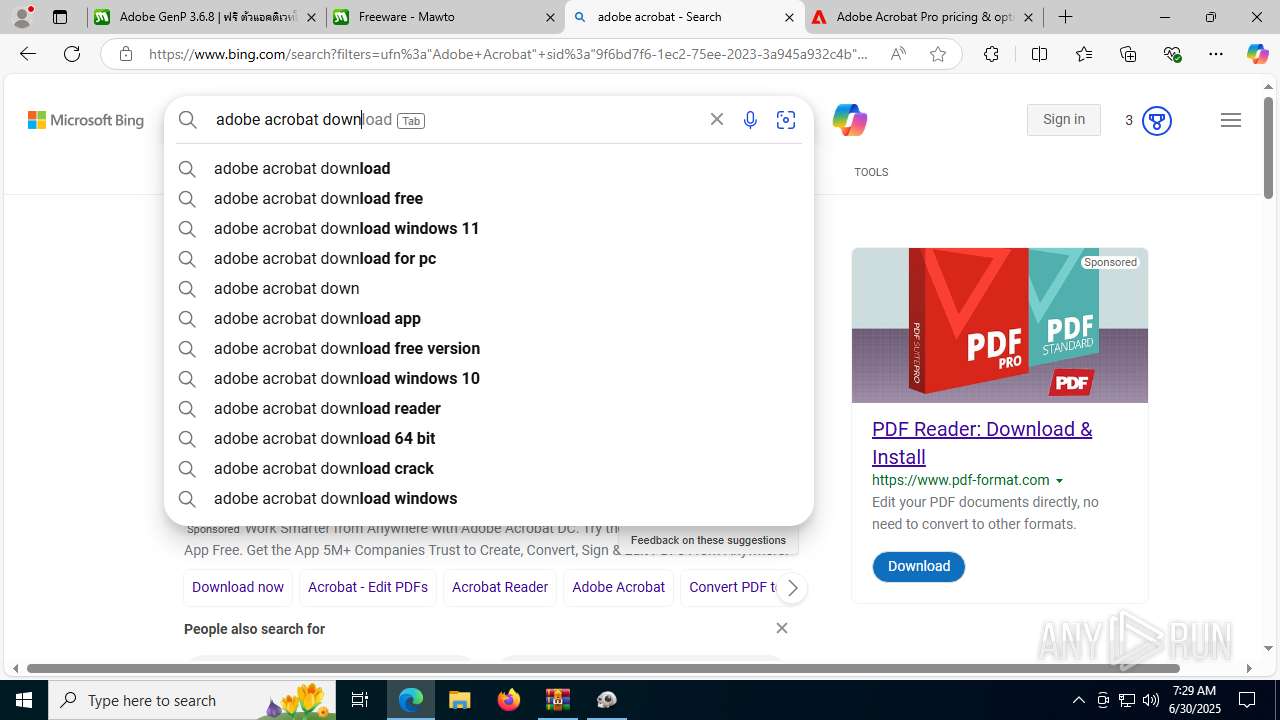Add page to favorites star icon
The height and width of the screenshot is (720, 1280).
938,54
